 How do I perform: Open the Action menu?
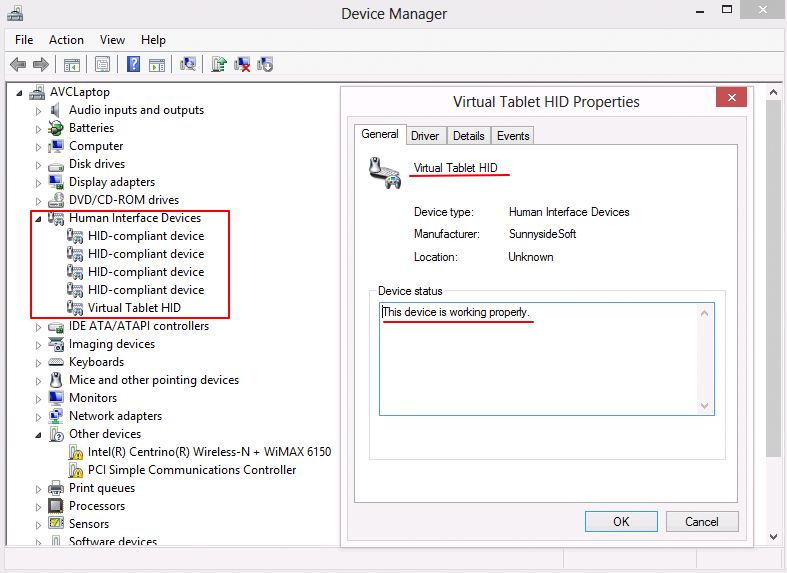pyautogui.click(x=66, y=40)
